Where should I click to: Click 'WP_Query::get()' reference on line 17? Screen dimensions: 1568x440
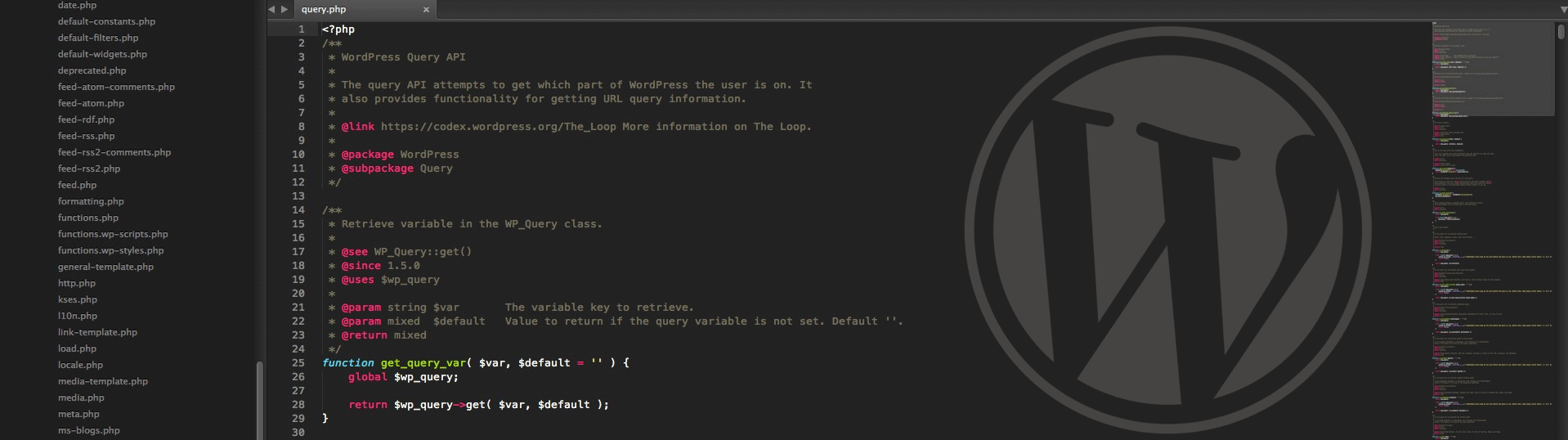point(423,252)
